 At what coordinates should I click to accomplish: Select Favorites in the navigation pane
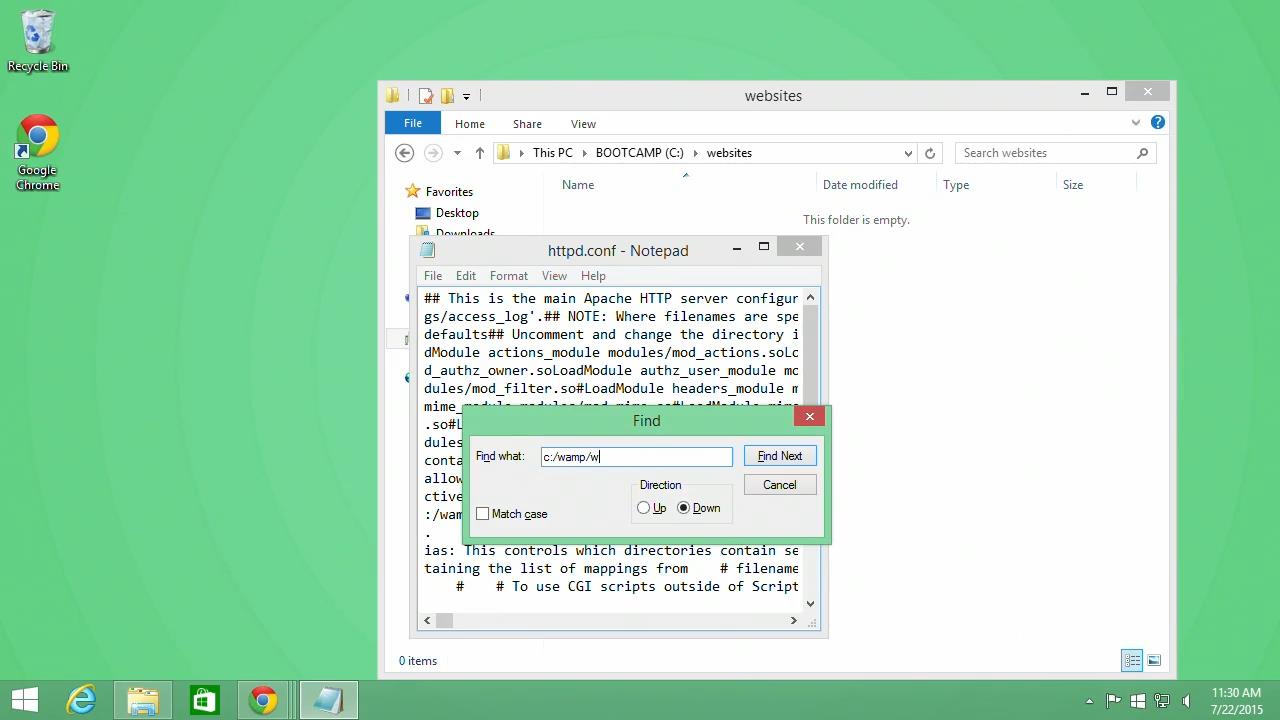coord(449,192)
